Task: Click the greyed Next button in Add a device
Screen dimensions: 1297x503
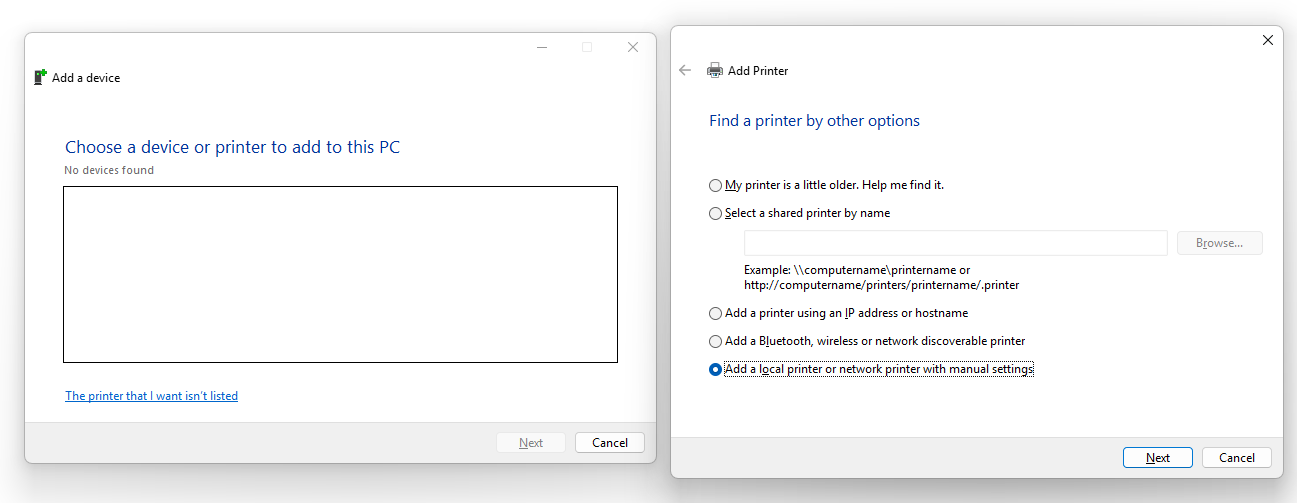Action: click(531, 442)
